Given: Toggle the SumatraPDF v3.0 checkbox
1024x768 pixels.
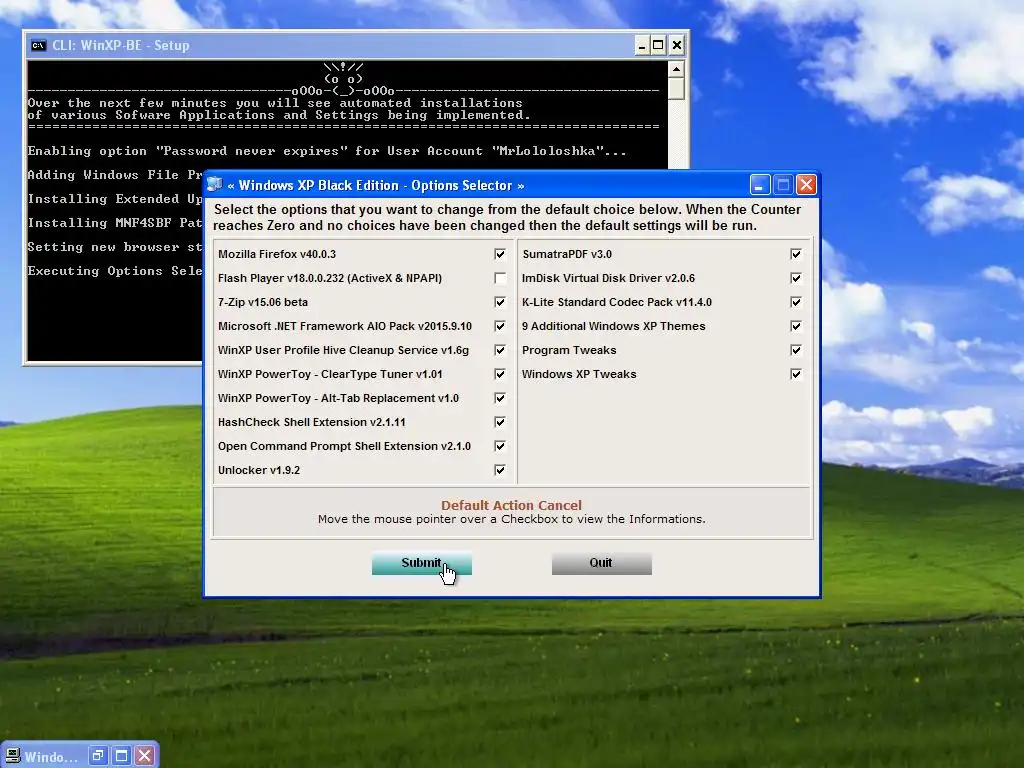Looking at the screenshot, I should pos(795,254).
